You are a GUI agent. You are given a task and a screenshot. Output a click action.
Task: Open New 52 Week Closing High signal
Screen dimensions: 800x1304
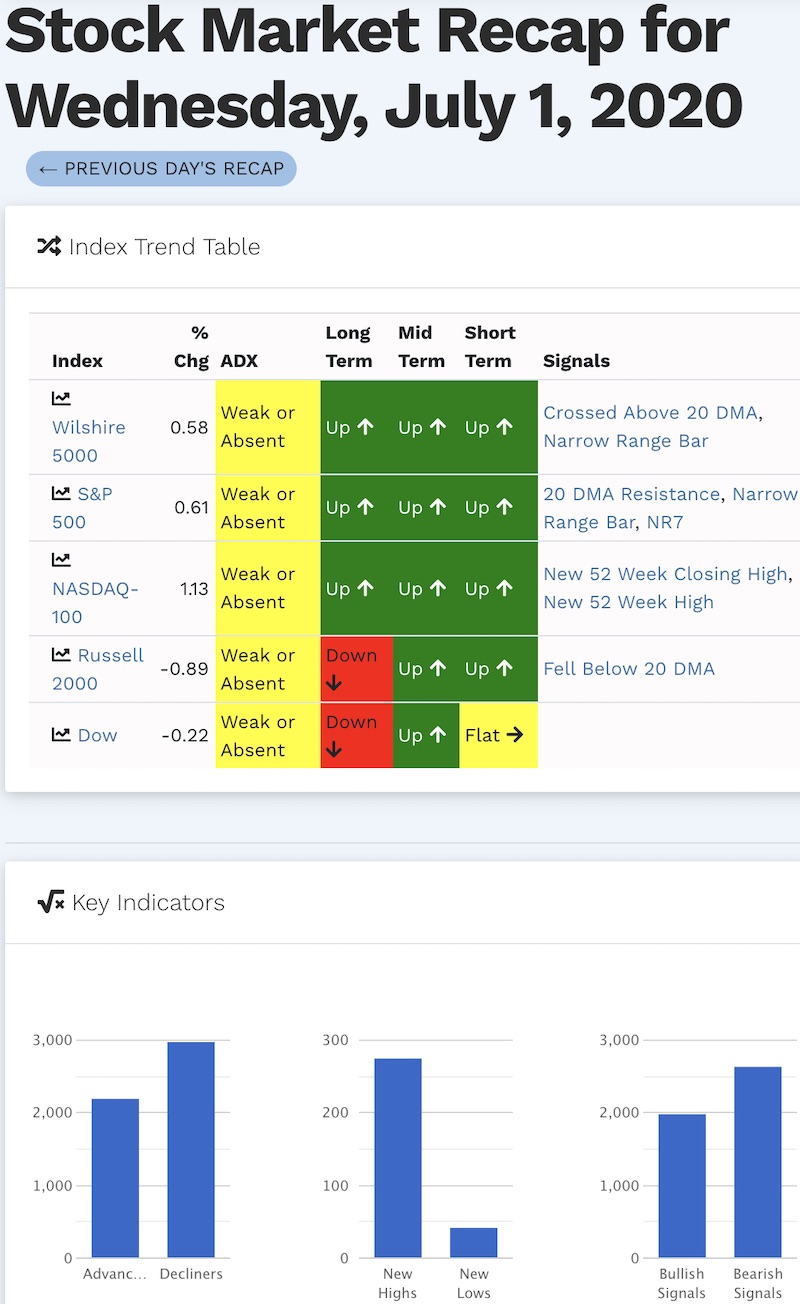point(665,574)
